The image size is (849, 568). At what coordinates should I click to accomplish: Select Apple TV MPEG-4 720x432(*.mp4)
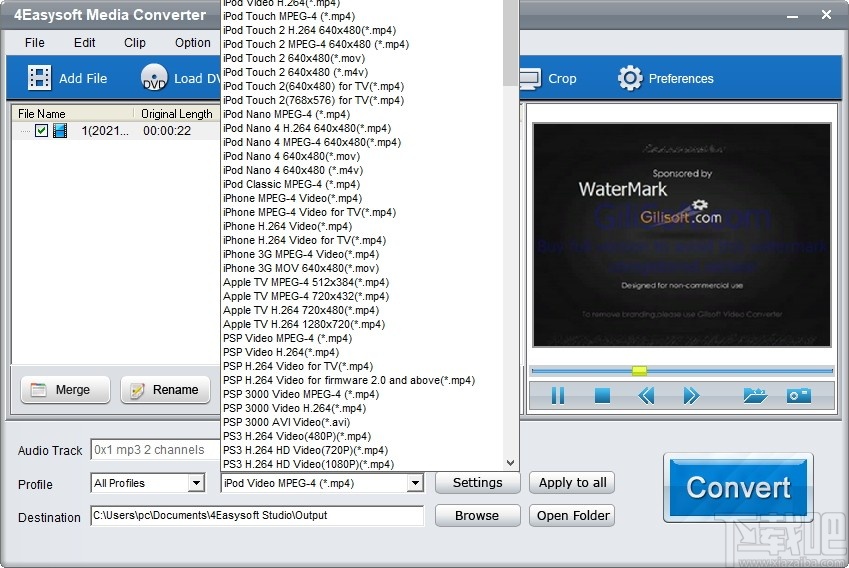pos(306,296)
